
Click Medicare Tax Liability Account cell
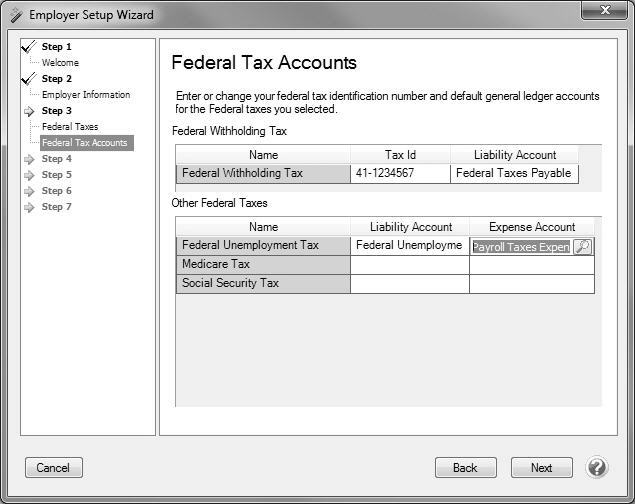point(409,265)
